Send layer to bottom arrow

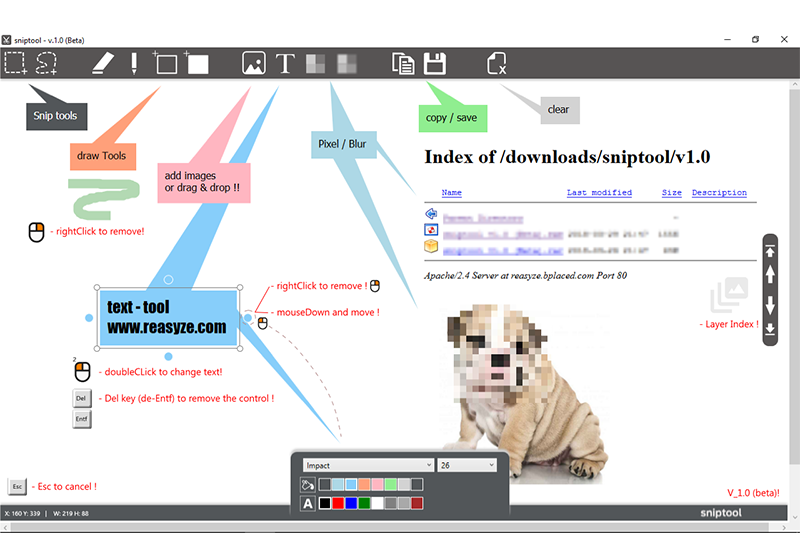click(x=770, y=328)
